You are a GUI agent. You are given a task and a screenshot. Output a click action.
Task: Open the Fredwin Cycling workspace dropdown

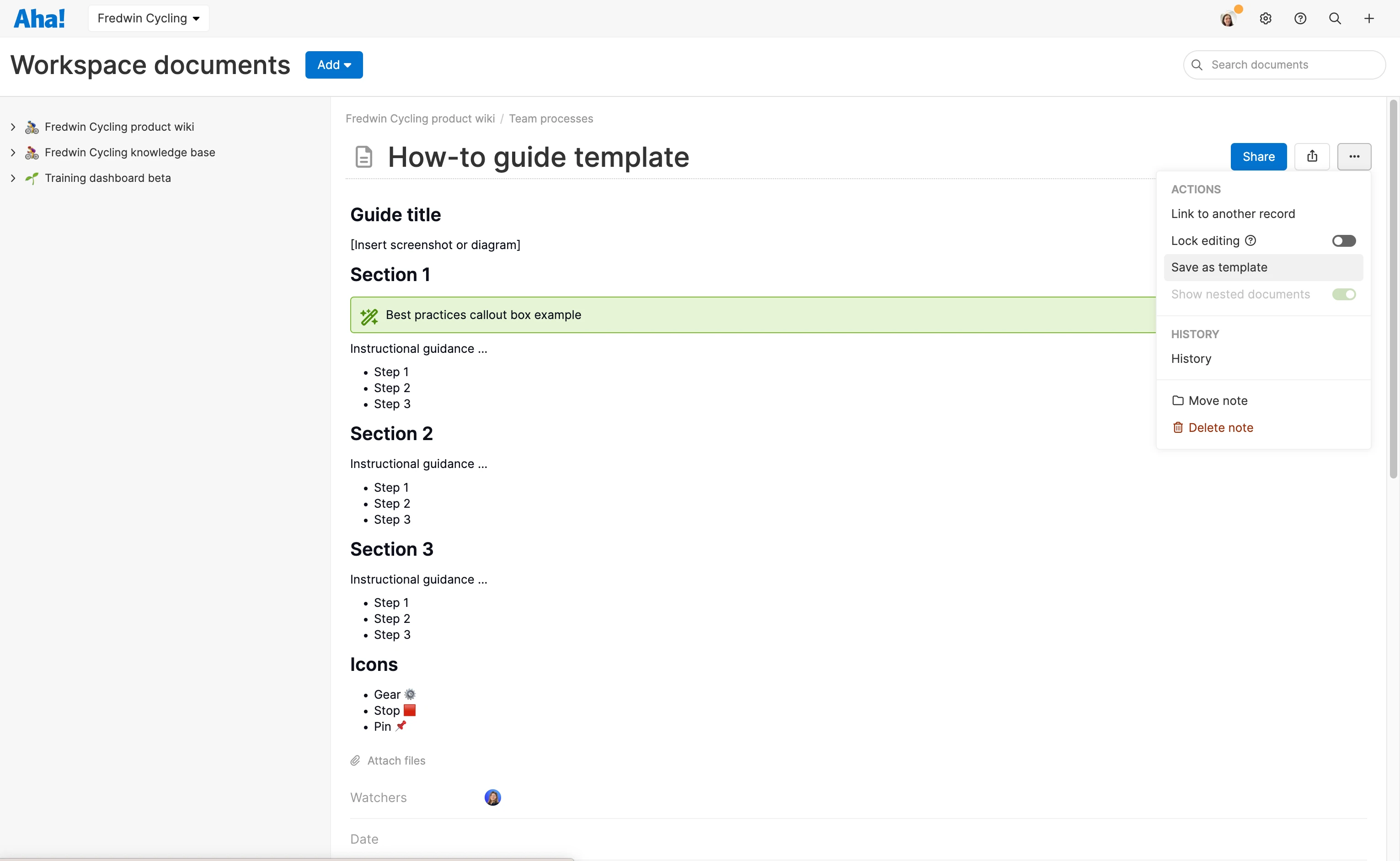pyautogui.click(x=148, y=18)
